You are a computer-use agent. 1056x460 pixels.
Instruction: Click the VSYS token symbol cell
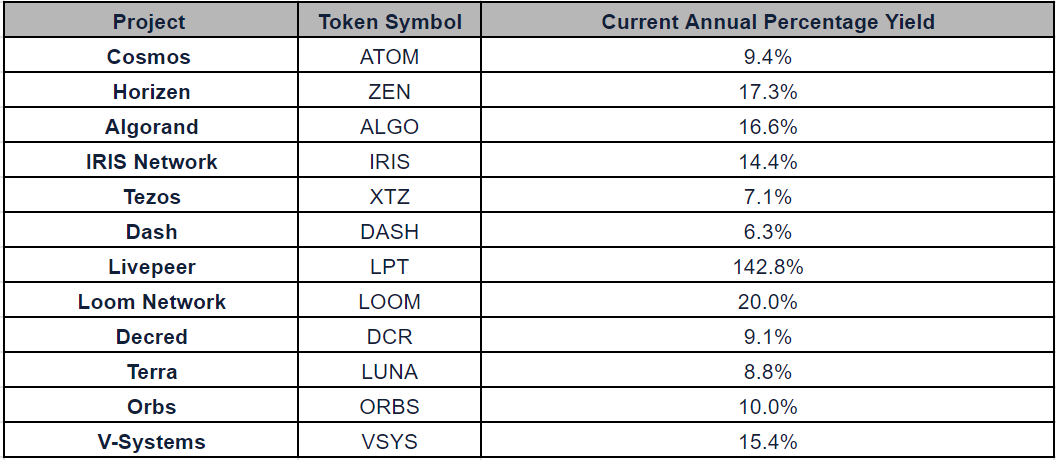coord(389,441)
